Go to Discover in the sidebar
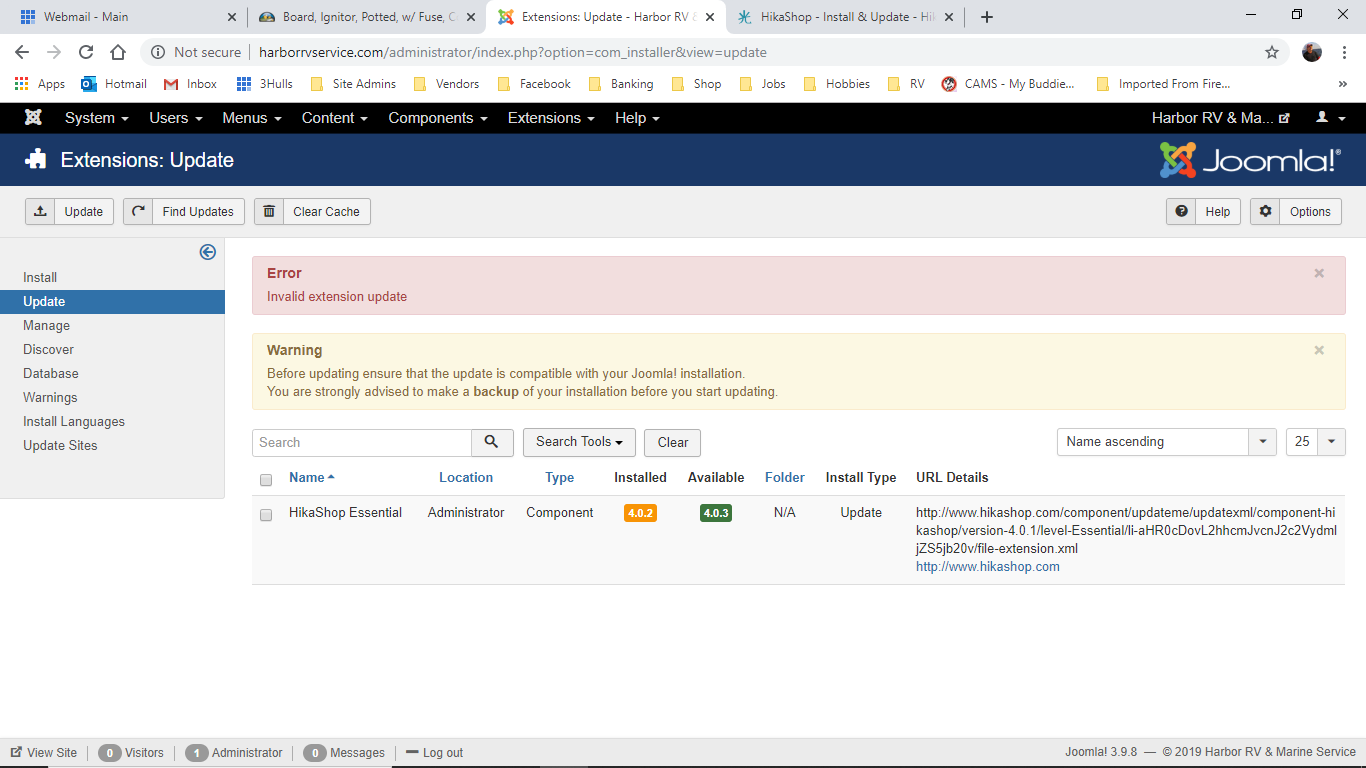 (x=49, y=349)
